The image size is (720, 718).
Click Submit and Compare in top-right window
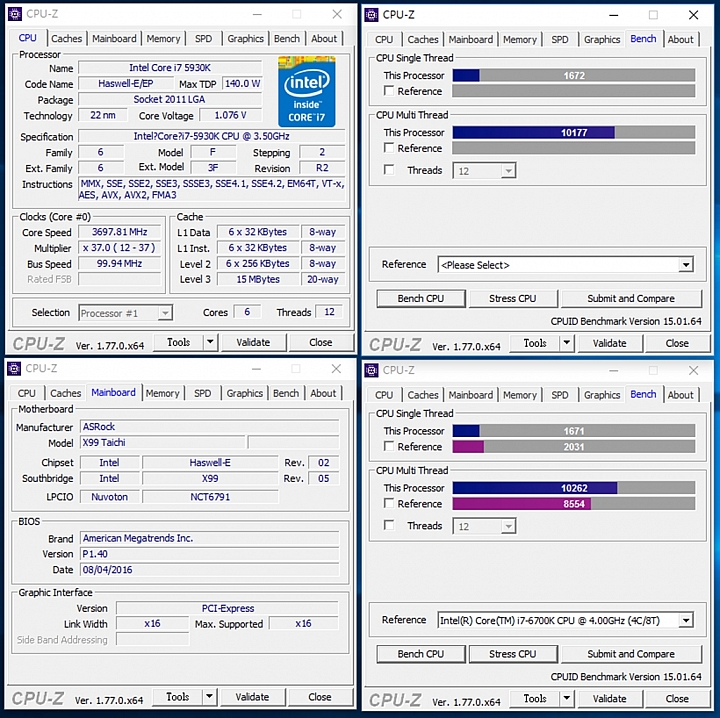pyautogui.click(x=631, y=298)
